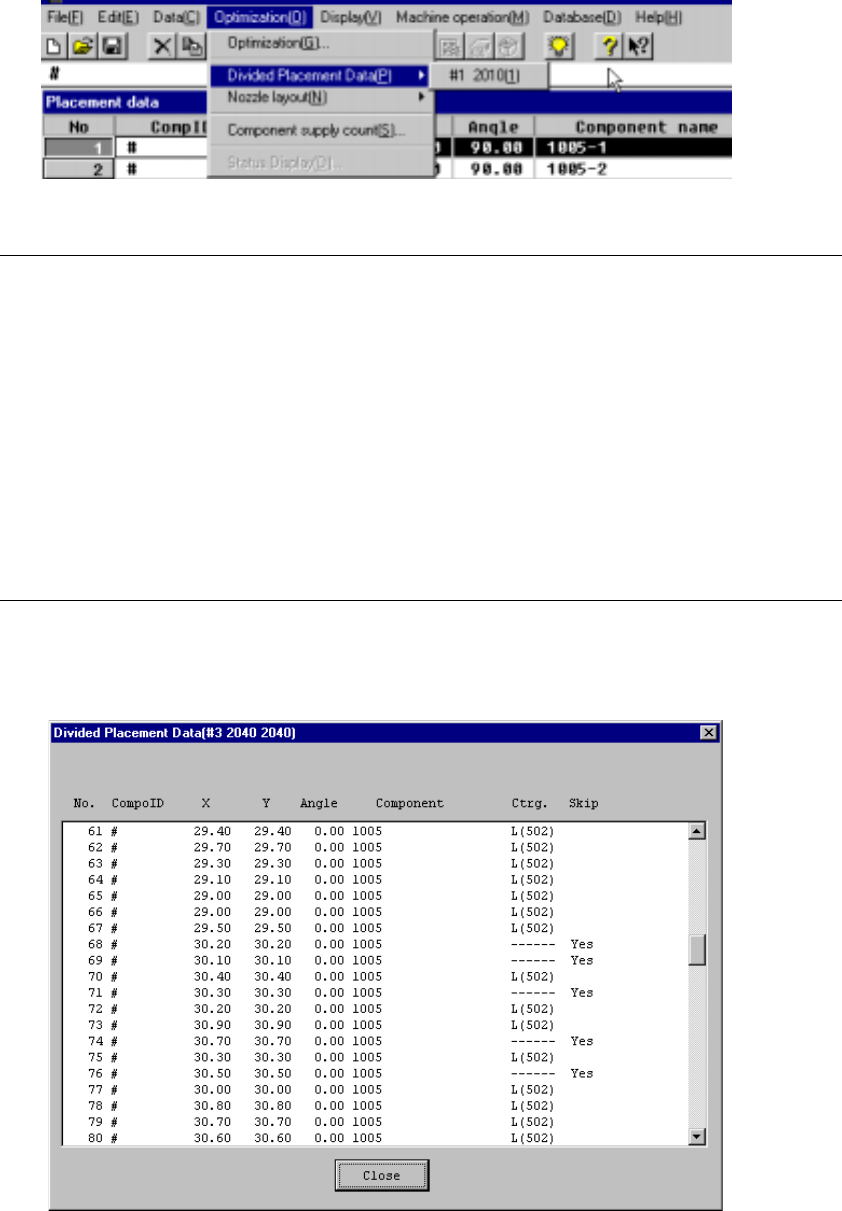Screen dimensions: 842x1211
Task: Click the scrollbar down arrow in list
Action: pos(698,1137)
